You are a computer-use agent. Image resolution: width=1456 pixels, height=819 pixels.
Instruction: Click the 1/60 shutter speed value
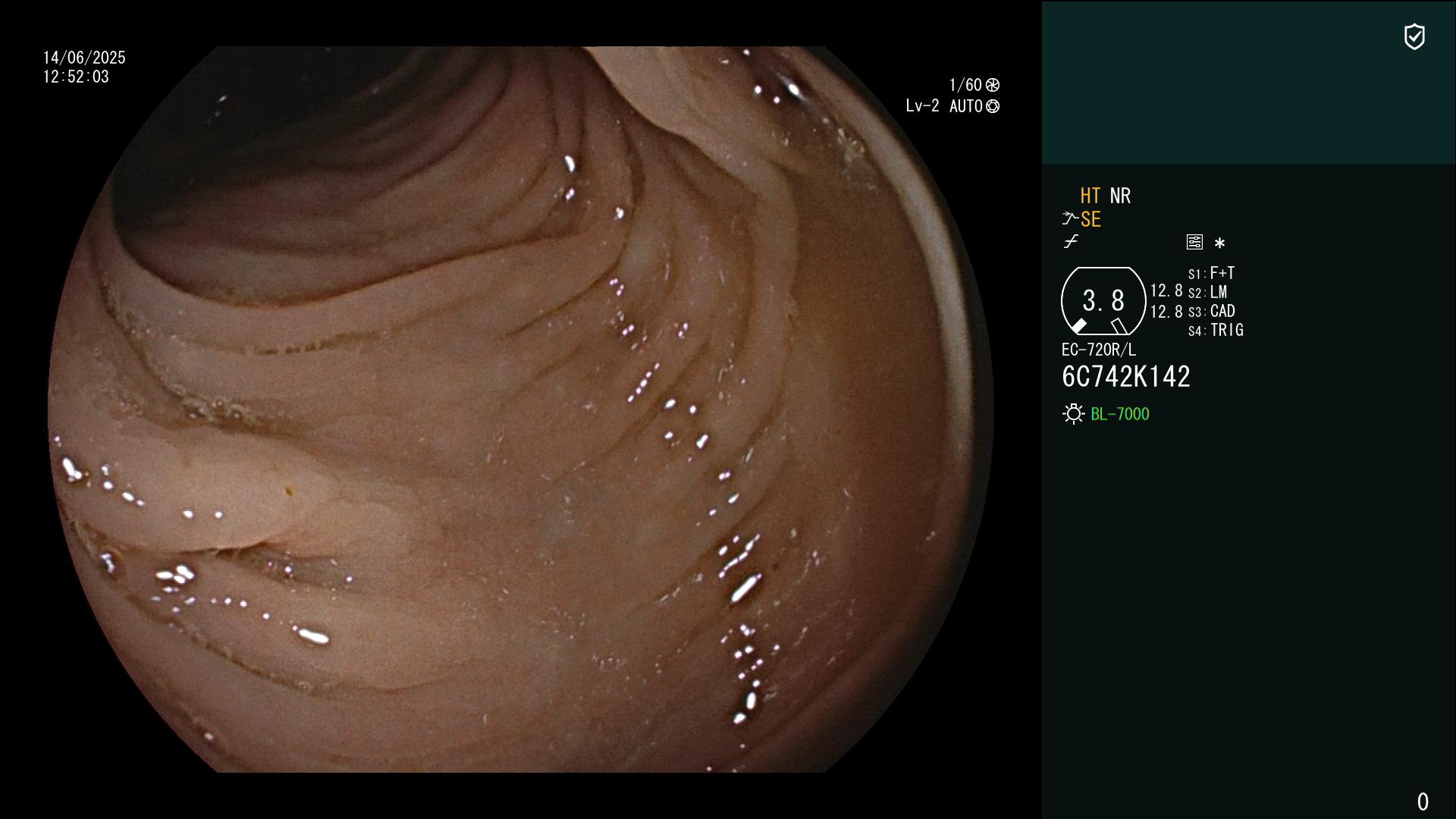pos(965,85)
